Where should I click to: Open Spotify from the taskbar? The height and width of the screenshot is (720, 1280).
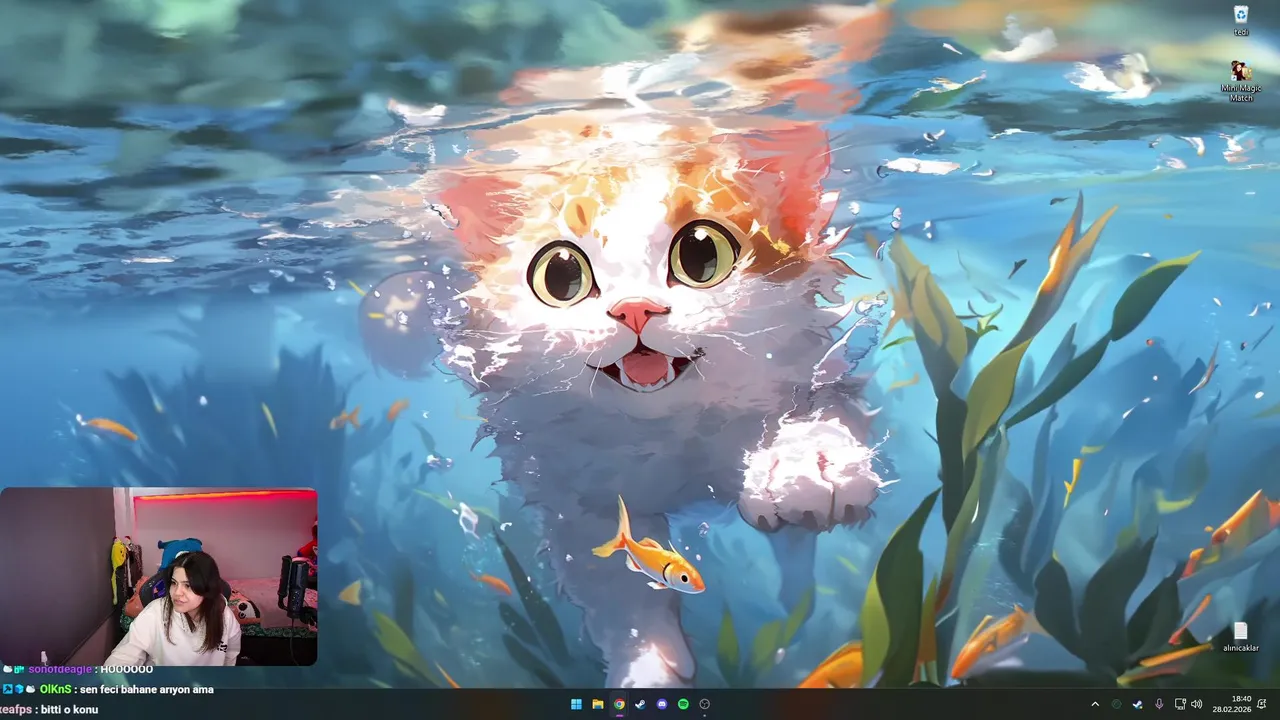tap(683, 704)
